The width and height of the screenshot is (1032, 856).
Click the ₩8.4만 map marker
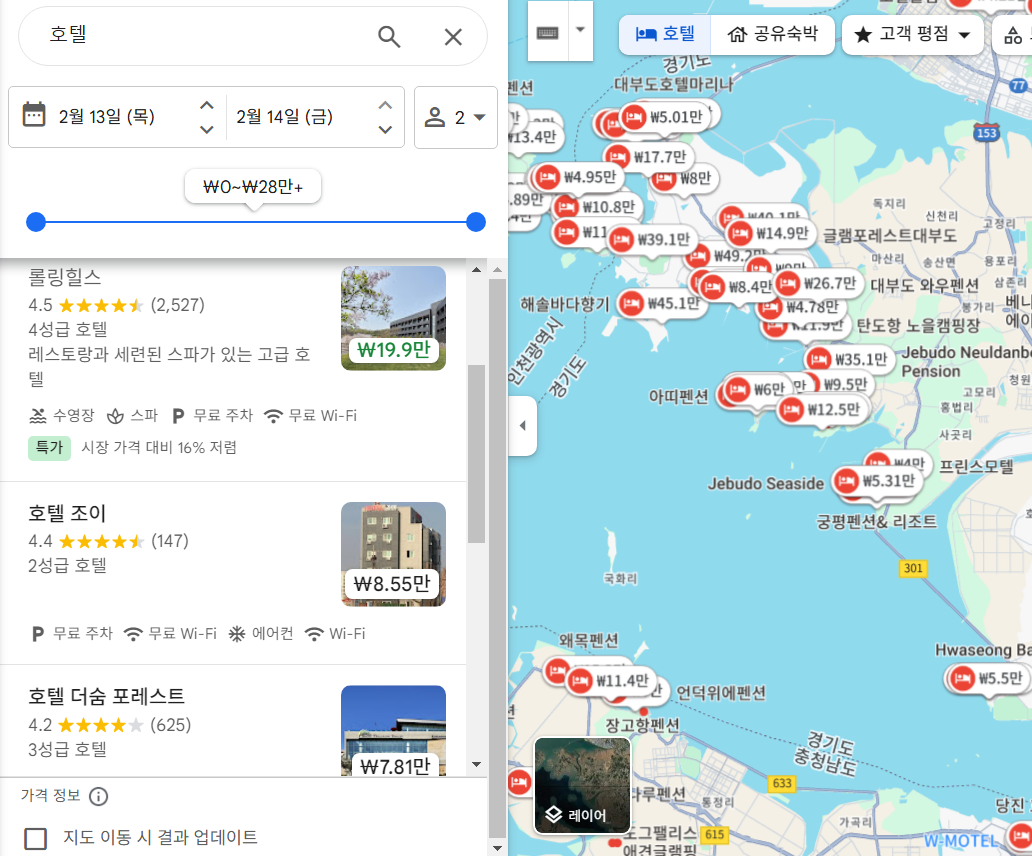[x=736, y=287]
